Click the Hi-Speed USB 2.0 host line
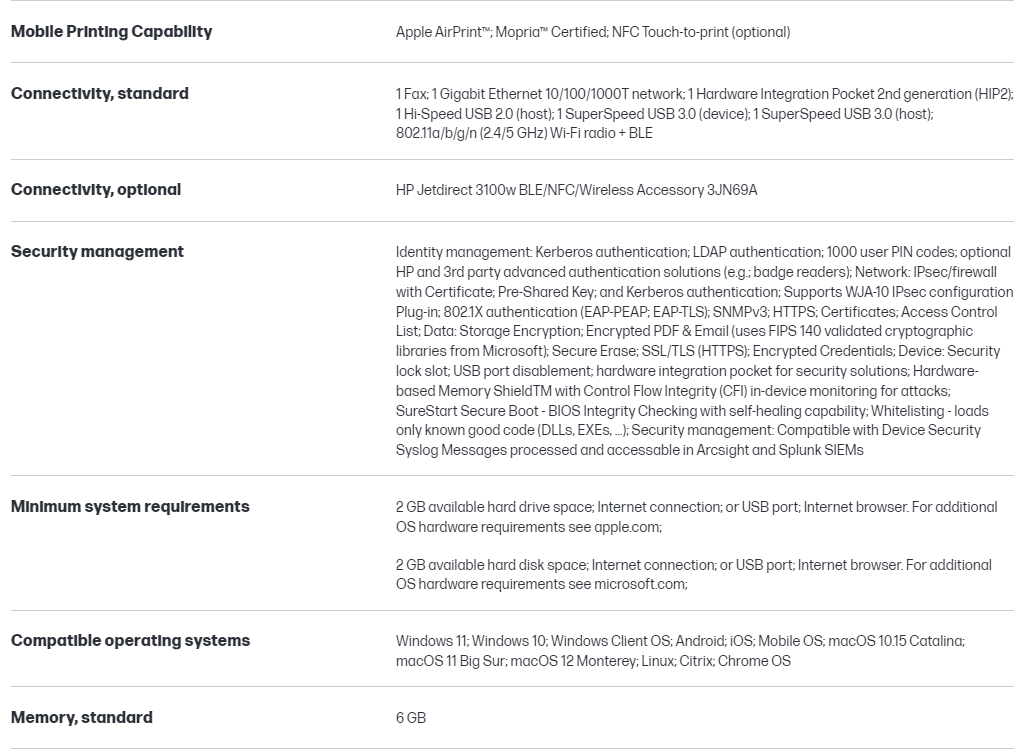 tap(664, 114)
